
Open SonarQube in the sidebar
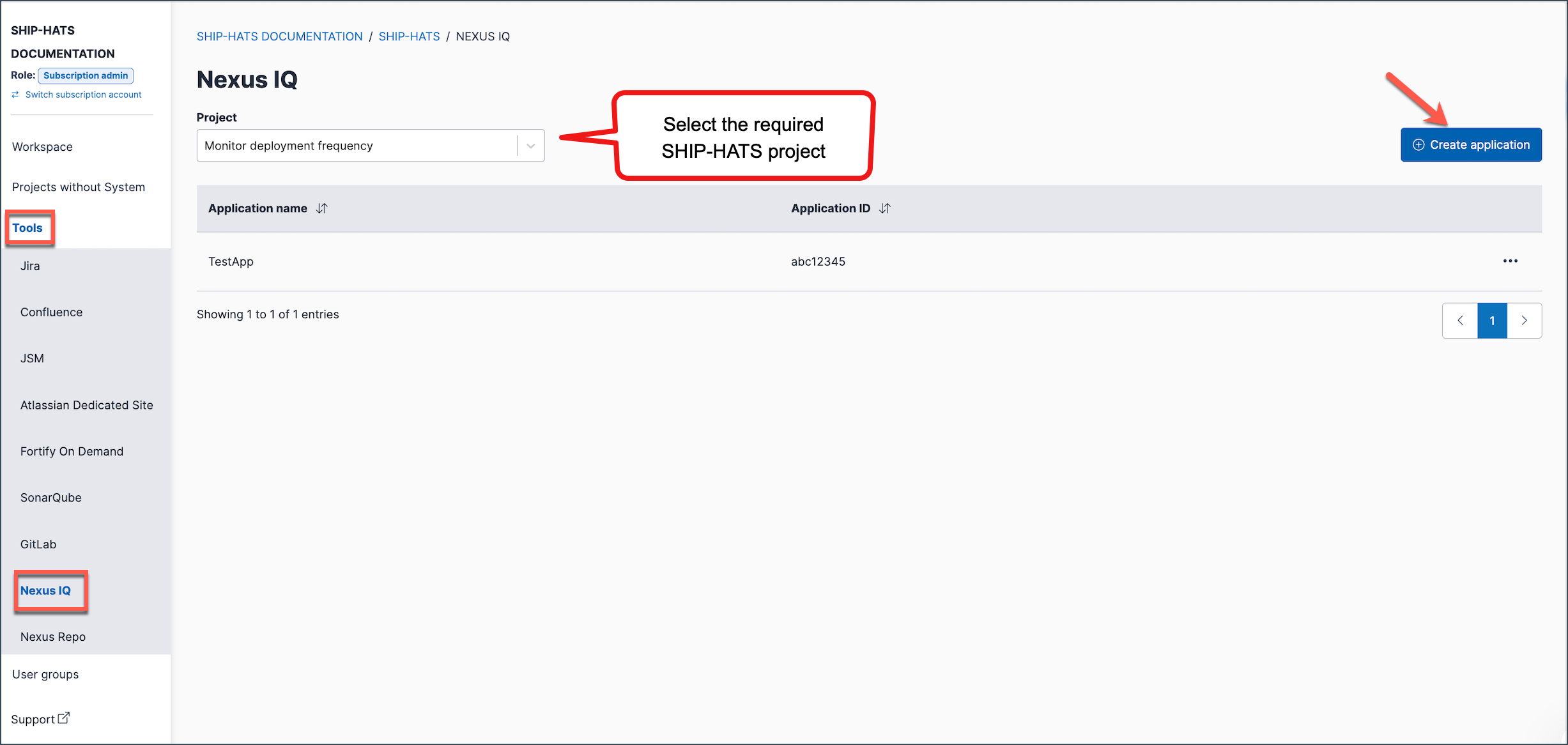[x=51, y=498]
